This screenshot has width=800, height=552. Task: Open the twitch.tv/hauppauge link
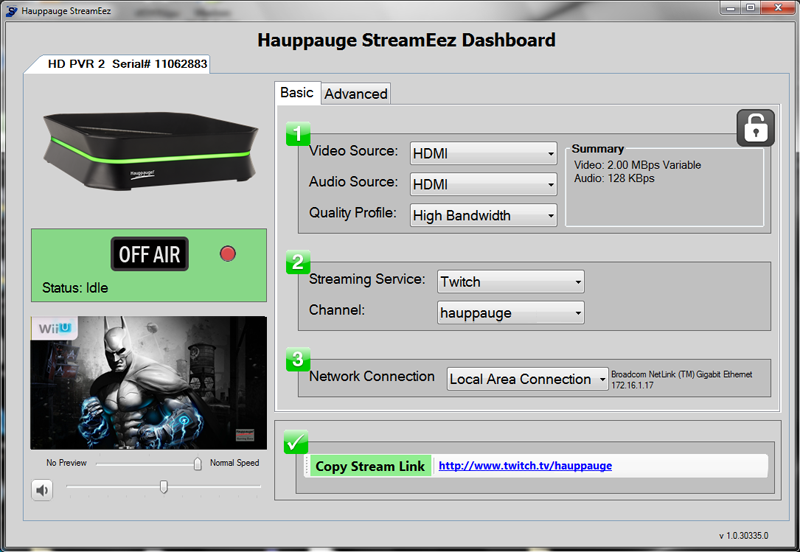[x=525, y=466]
